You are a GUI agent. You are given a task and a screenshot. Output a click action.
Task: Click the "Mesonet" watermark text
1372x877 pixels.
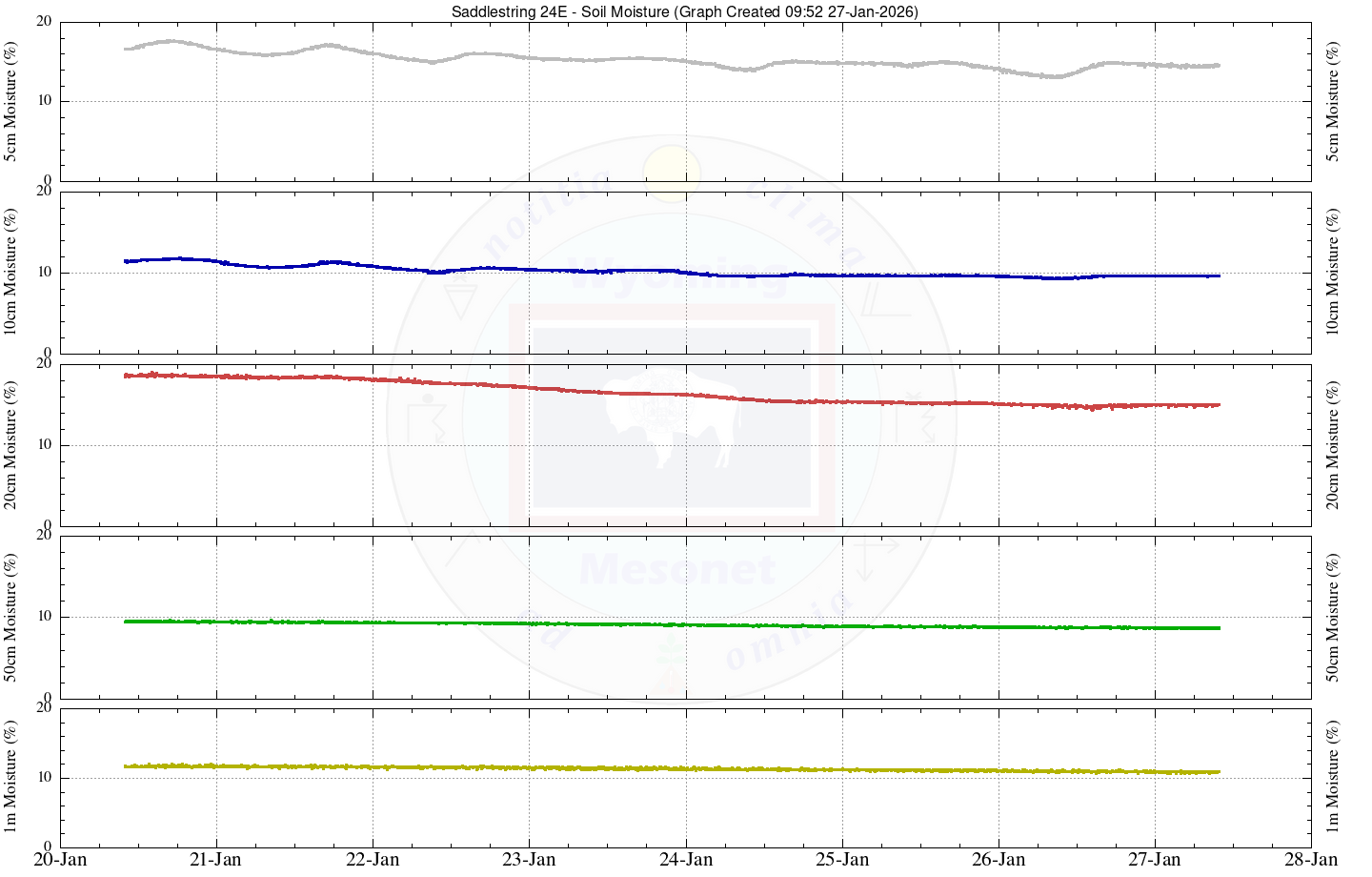point(676,570)
